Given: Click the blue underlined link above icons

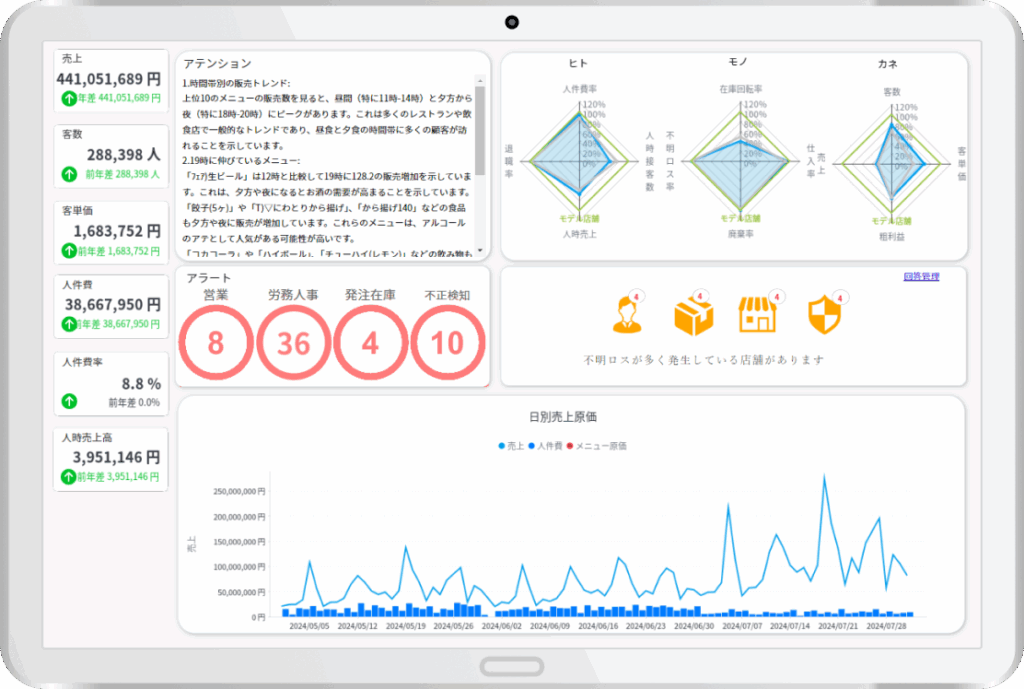Looking at the screenshot, I should click(920, 276).
